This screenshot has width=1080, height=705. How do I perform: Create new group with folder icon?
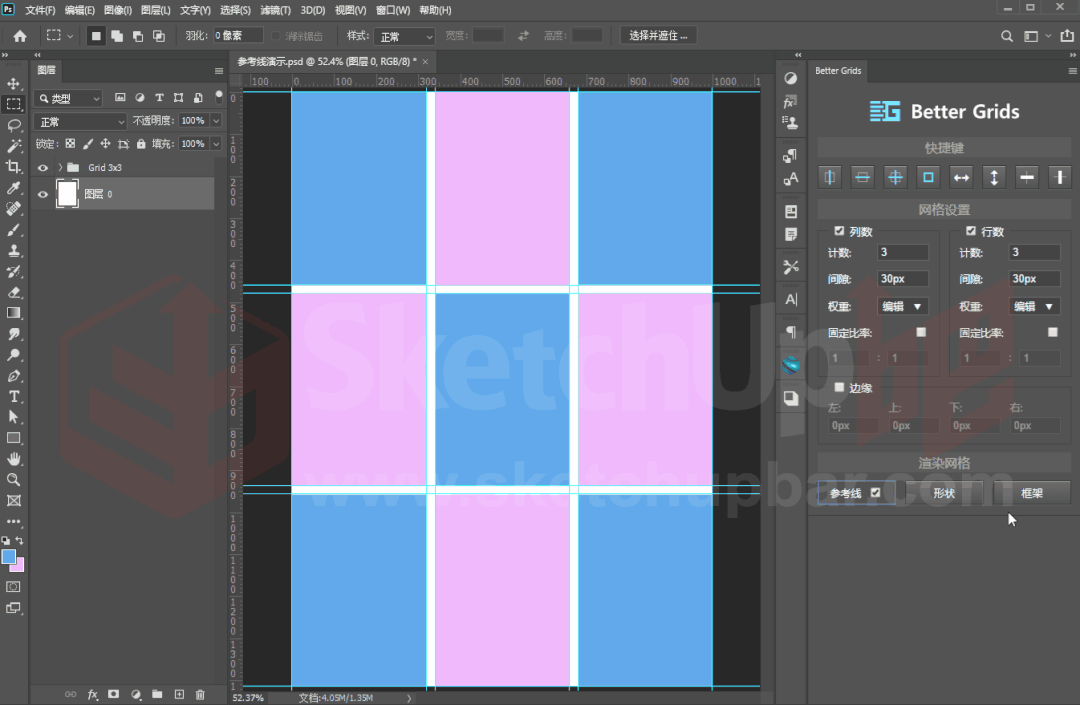tap(157, 695)
